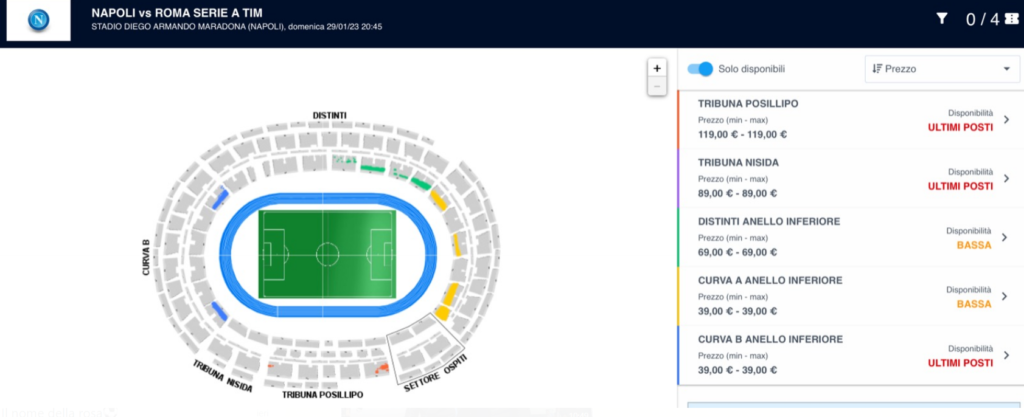Screen dimensions: 1024x417
Task: Click the 0 / 4 tickets counter
Action: click(x=982, y=20)
